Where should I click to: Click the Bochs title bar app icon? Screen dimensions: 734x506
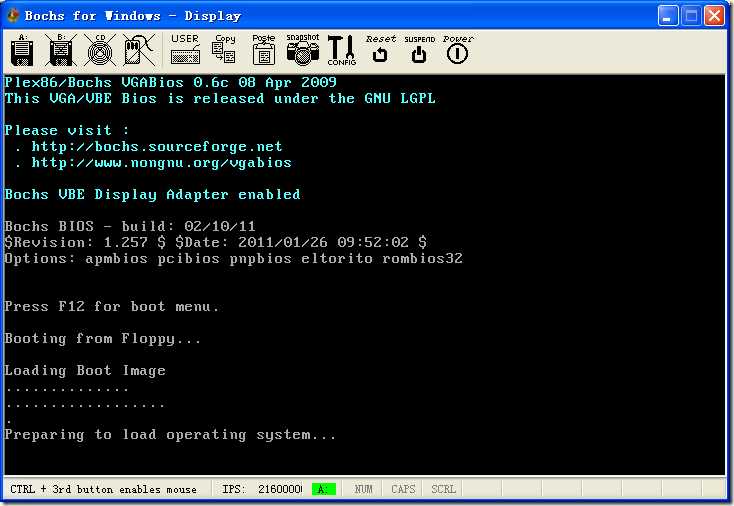click(13, 15)
